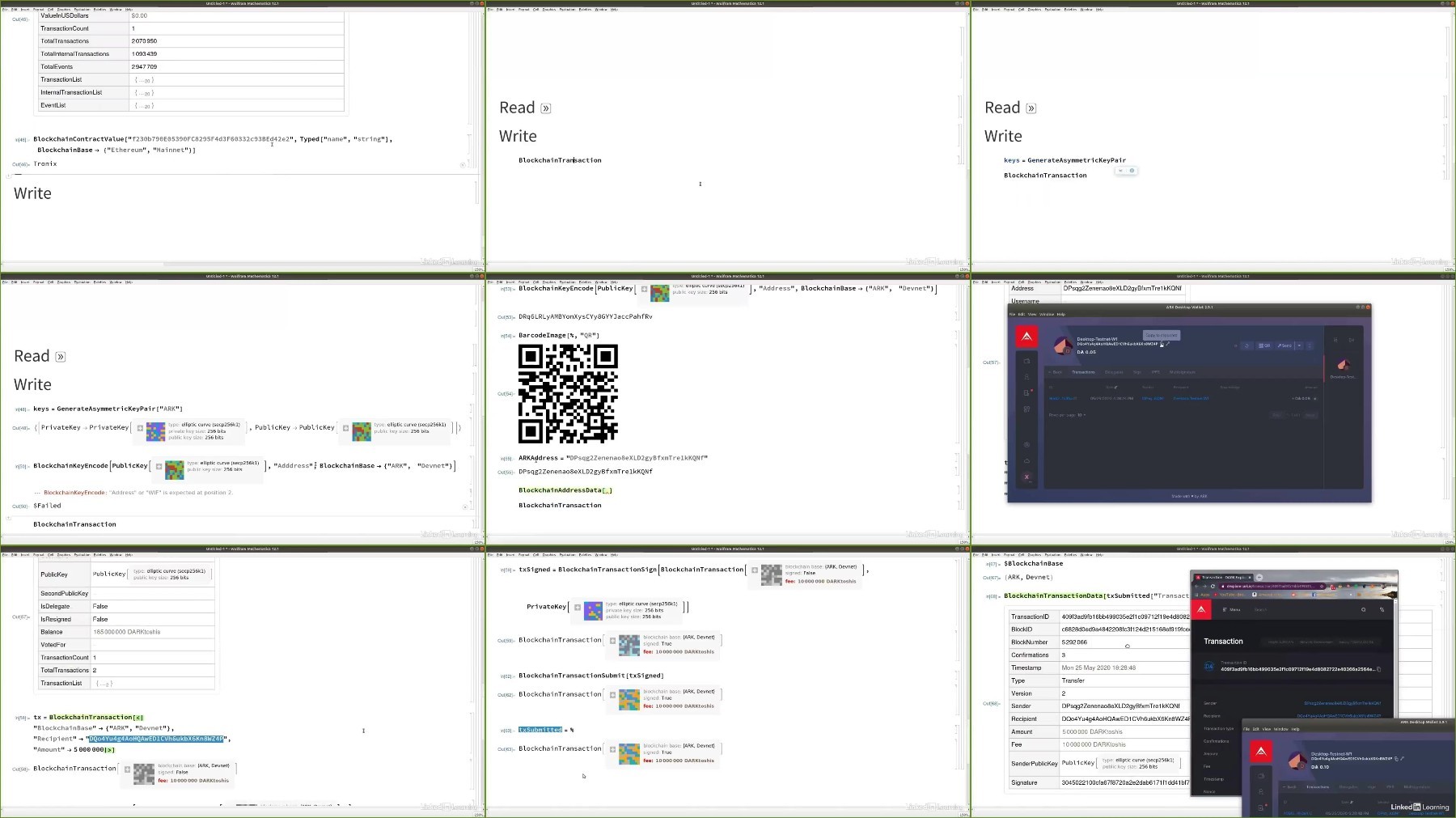Click the red ARK logo in the small overlapping wallet

1261,752
